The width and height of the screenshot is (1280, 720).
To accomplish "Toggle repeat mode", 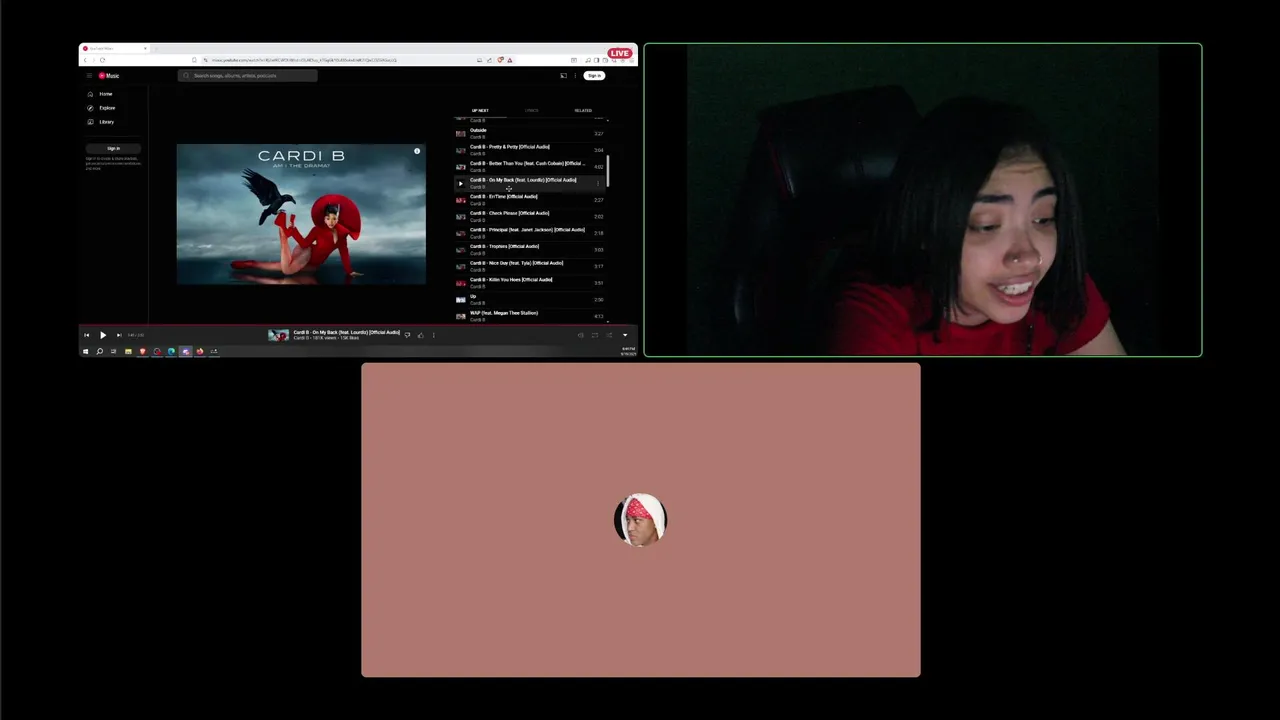I will click(595, 335).
